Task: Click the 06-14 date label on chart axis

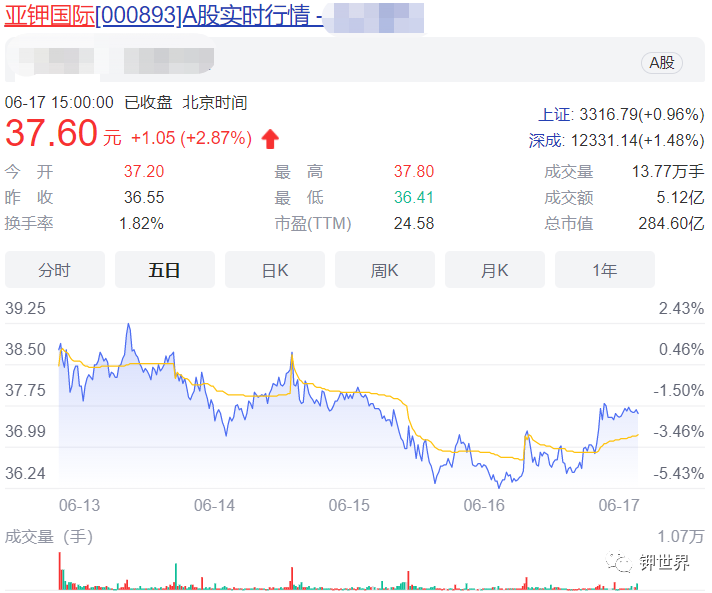Action: pyautogui.click(x=214, y=505)
